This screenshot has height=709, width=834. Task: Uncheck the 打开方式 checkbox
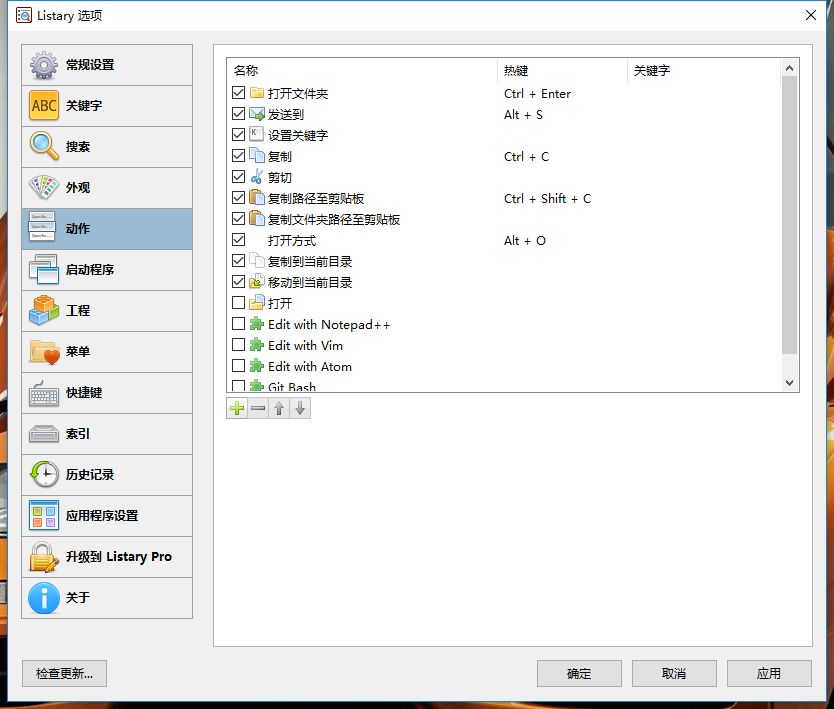click(x=238, y=240)
